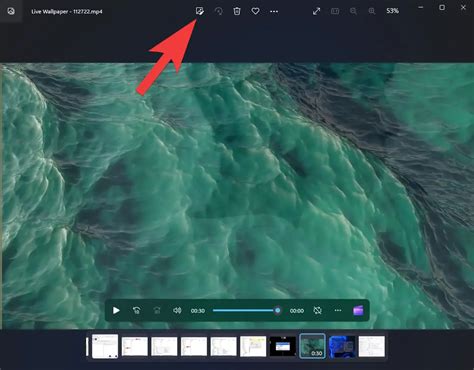Click the middle of the video progress bar
Screen dimensions: 474x370
click(245, 311)
